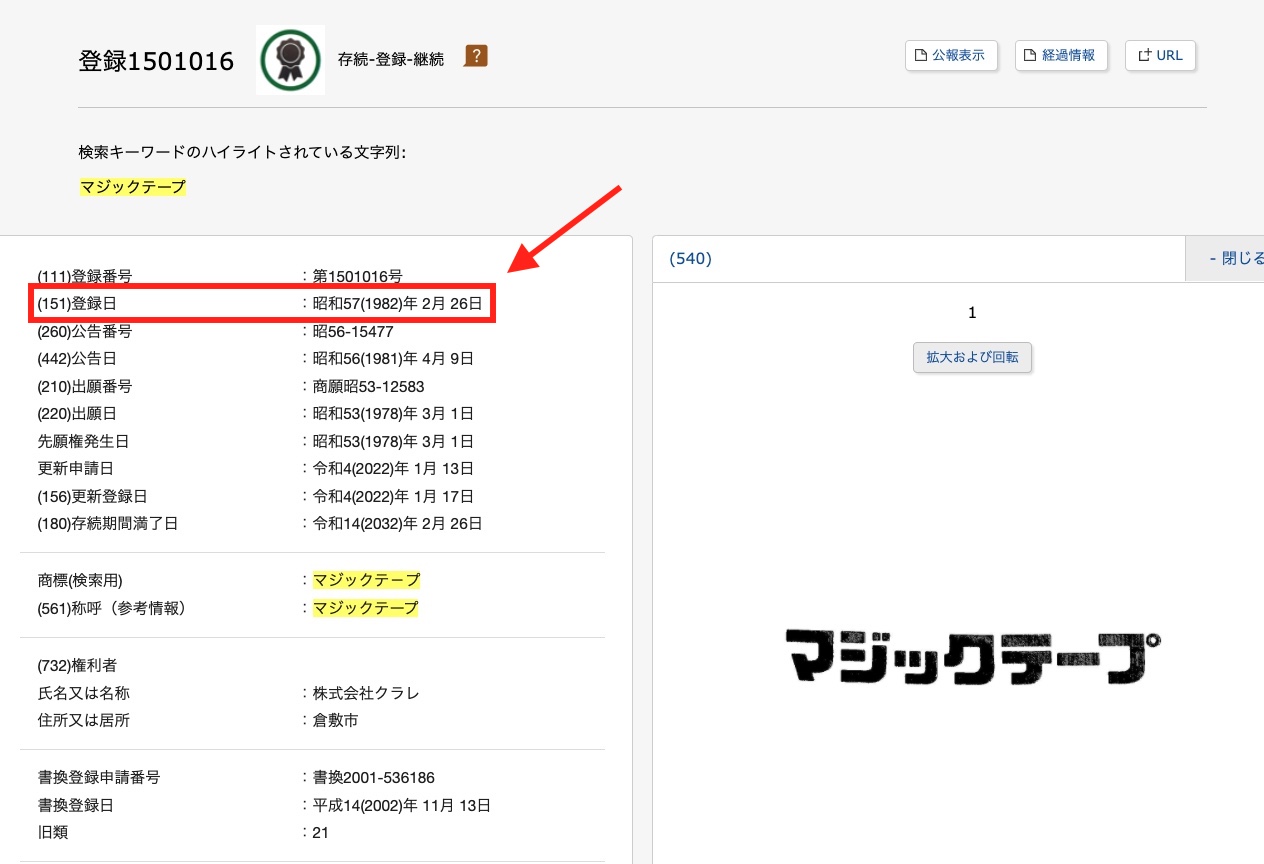
Task: Click the 存続-登録-継続 status text
Action: coord(391,58)
